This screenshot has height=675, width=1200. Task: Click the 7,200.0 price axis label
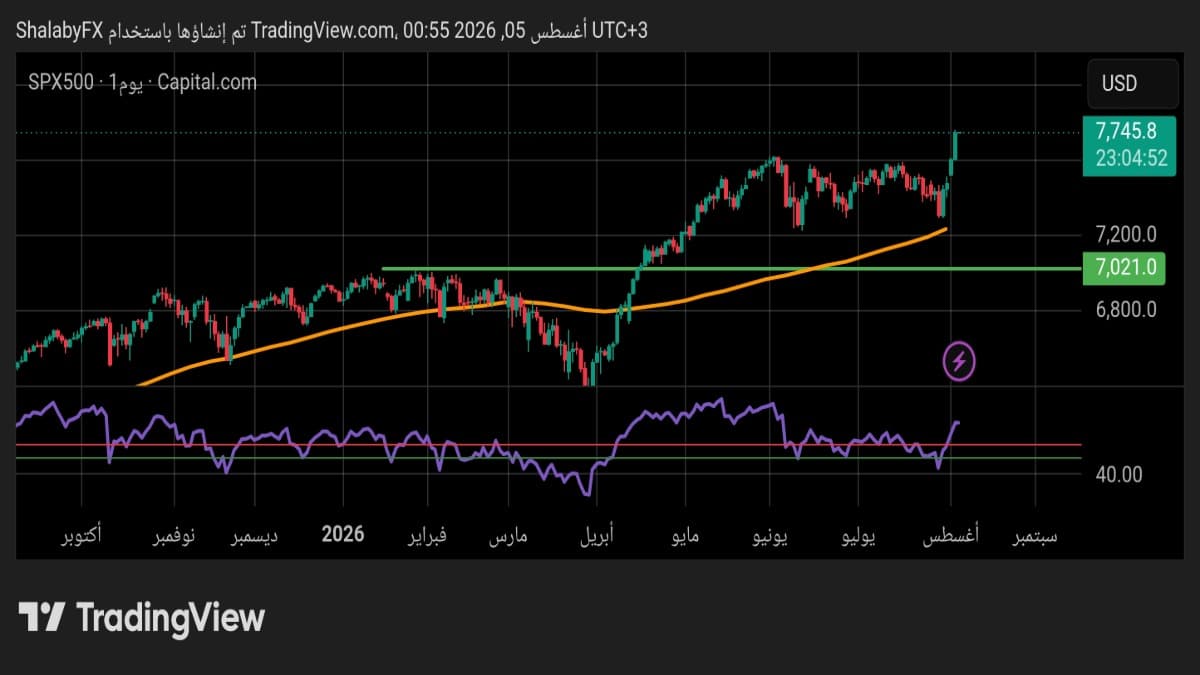point(1126,235)
